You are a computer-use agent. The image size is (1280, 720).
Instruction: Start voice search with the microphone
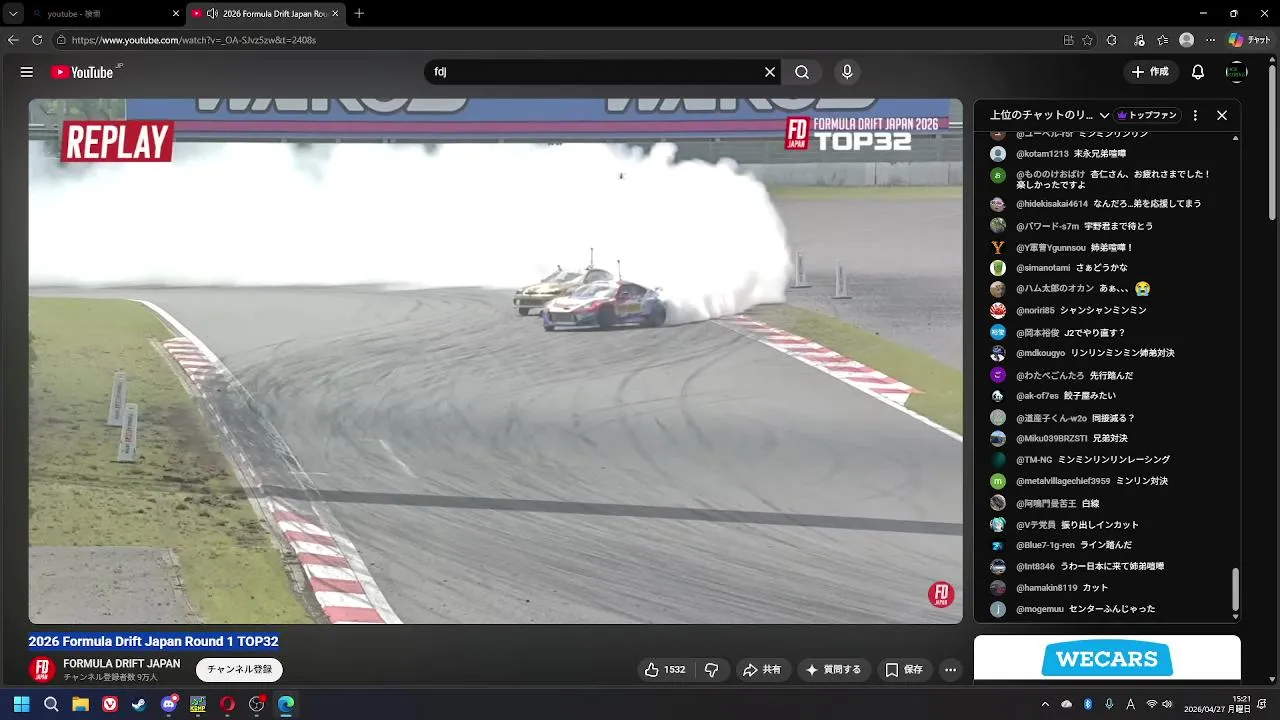point(847,72)
